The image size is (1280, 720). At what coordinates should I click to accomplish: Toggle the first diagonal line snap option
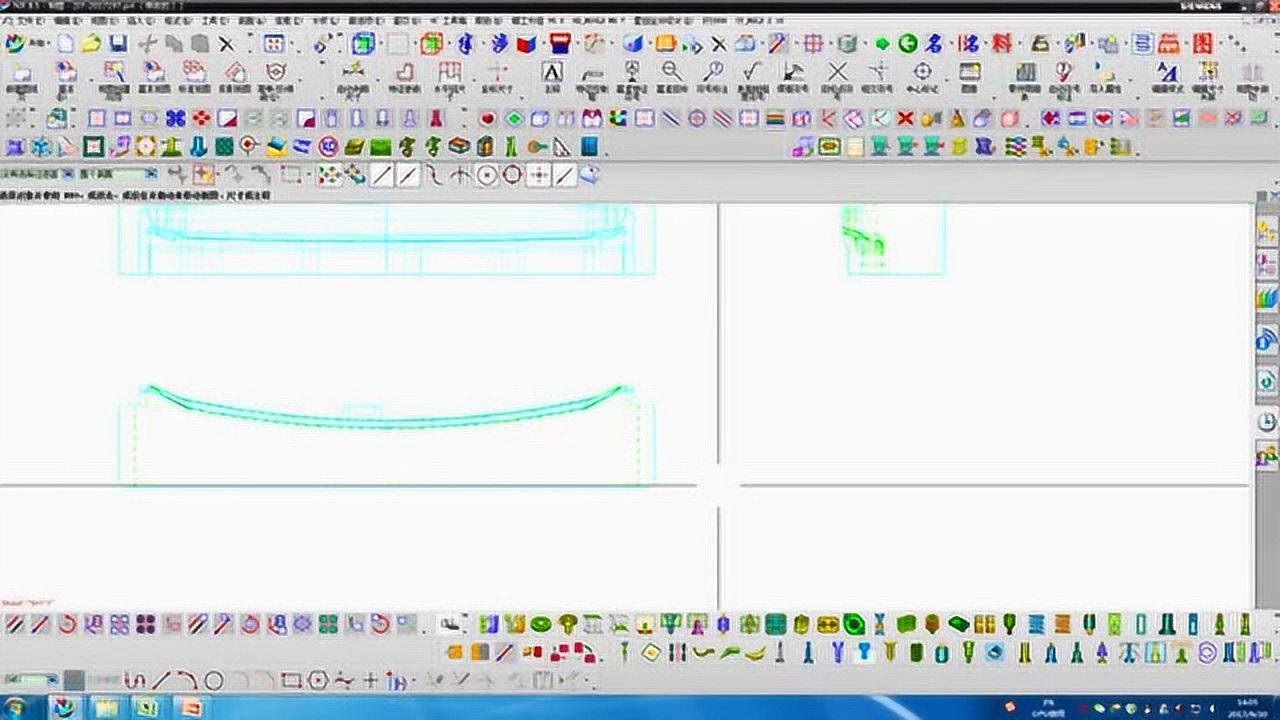pyautogui.click(x=382, y=175)
